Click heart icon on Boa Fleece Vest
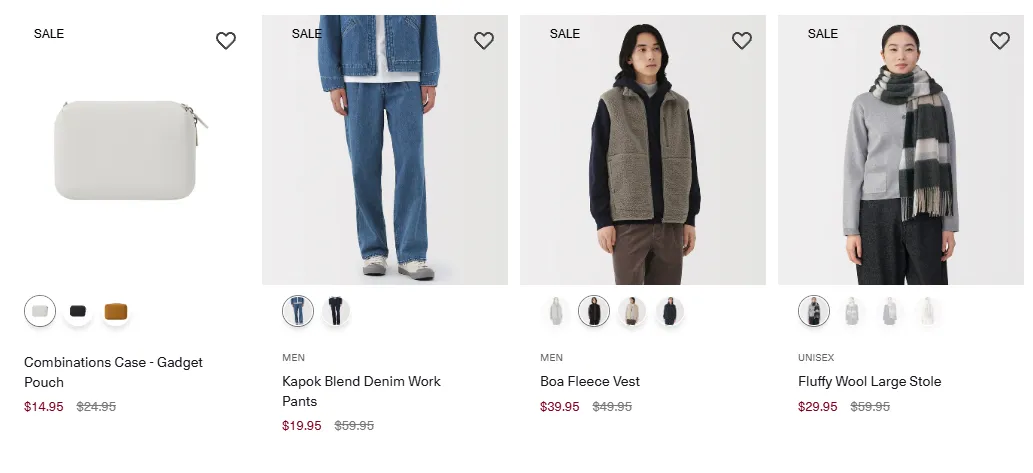 (742, 41)
